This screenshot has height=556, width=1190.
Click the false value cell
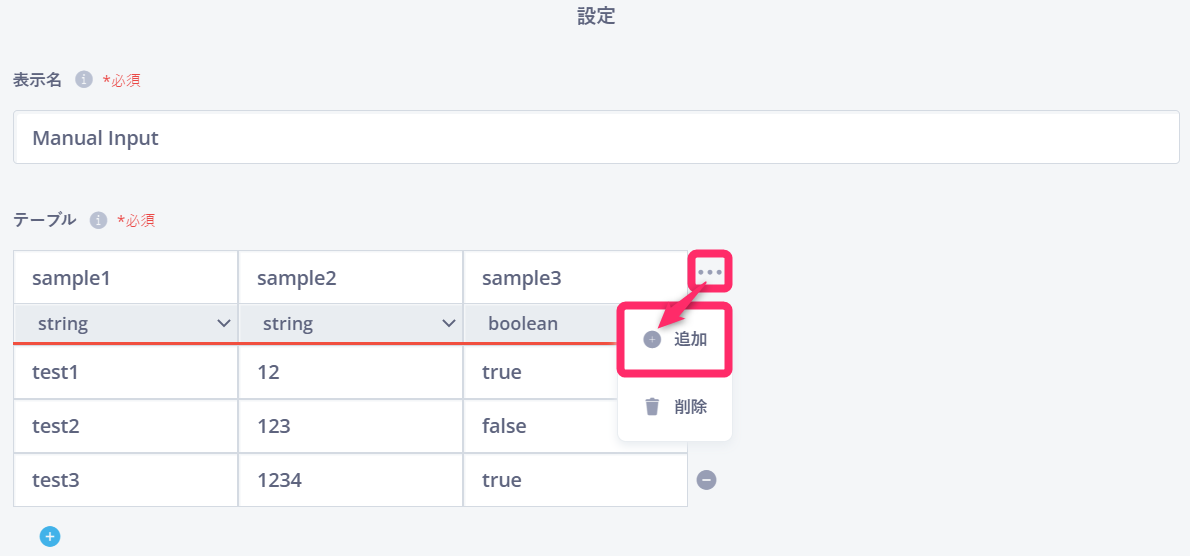click(x=540, y=426)
